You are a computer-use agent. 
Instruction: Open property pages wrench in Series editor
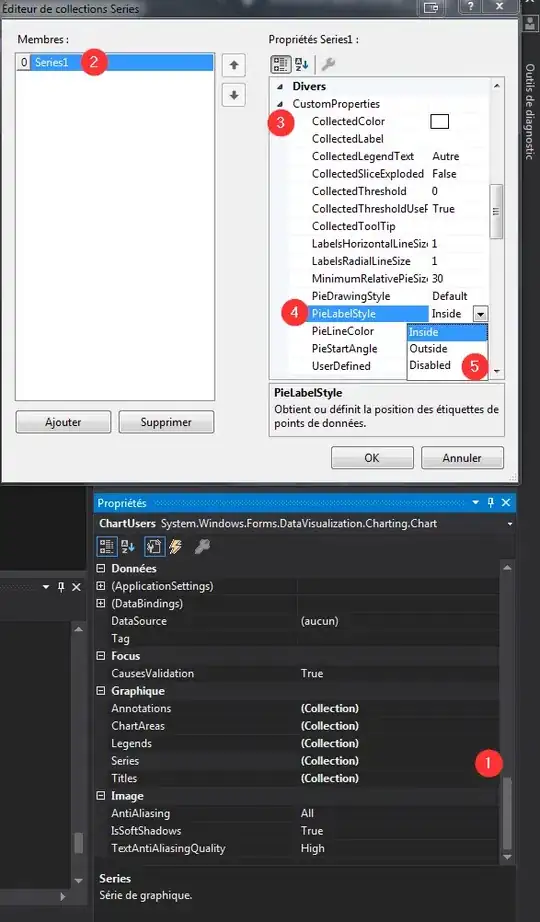coord(328,64)
